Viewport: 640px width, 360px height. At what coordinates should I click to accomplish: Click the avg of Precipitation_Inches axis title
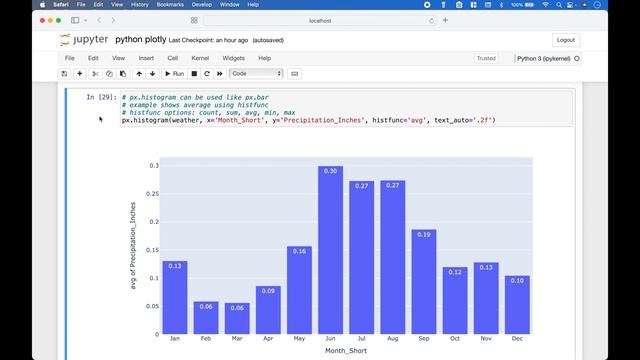coord(133,246)
